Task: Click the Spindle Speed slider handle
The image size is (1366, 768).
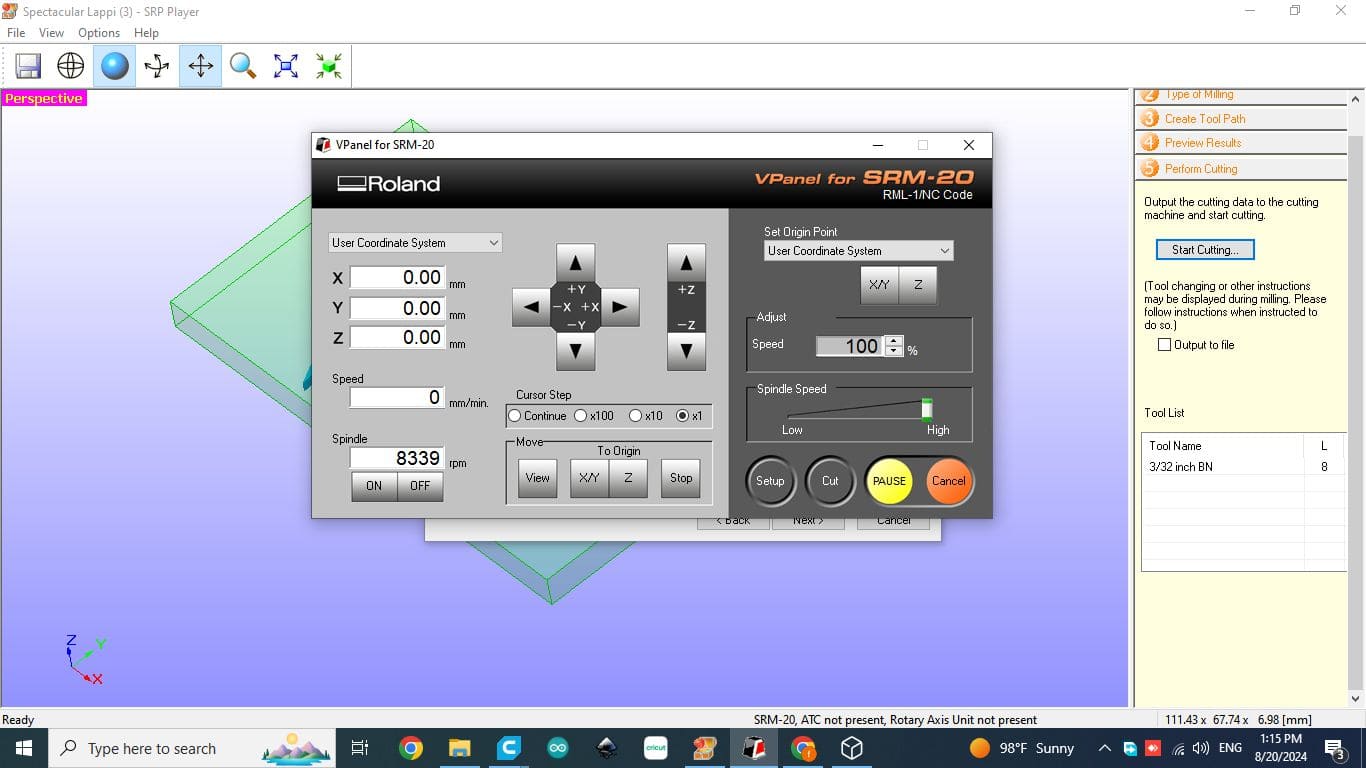Action: click(x=927, y=408)
